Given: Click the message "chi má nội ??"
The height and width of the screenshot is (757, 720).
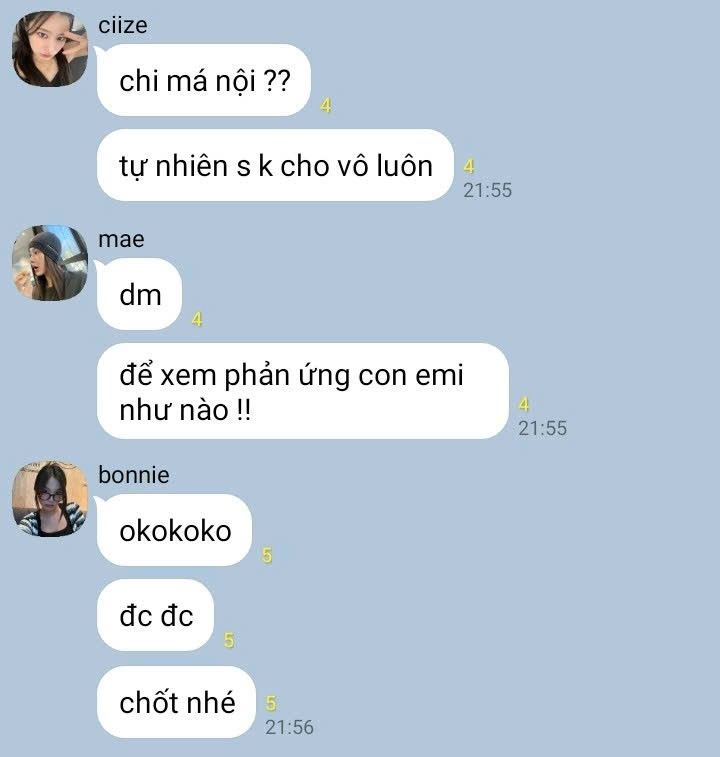Looking at the screenshot, I should 204,80.
